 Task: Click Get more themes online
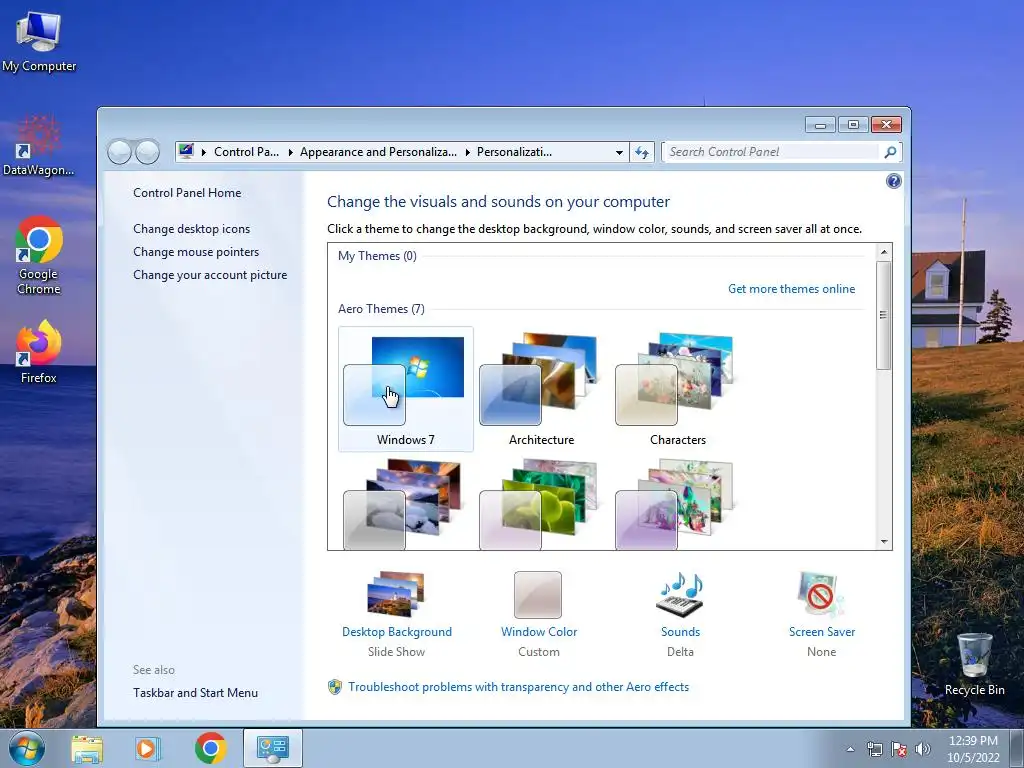point(791,289)
